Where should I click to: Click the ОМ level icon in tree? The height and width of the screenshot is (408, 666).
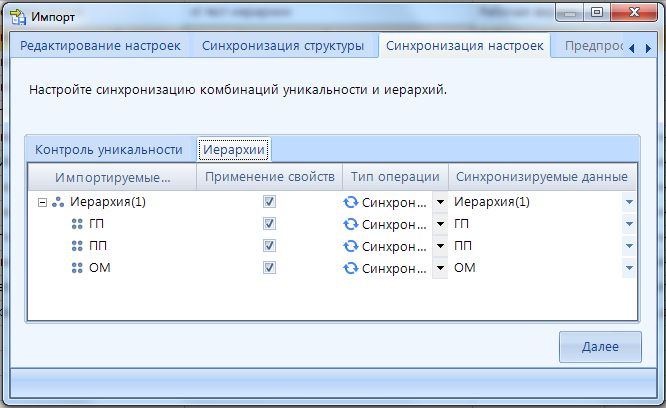click(78, 268)
